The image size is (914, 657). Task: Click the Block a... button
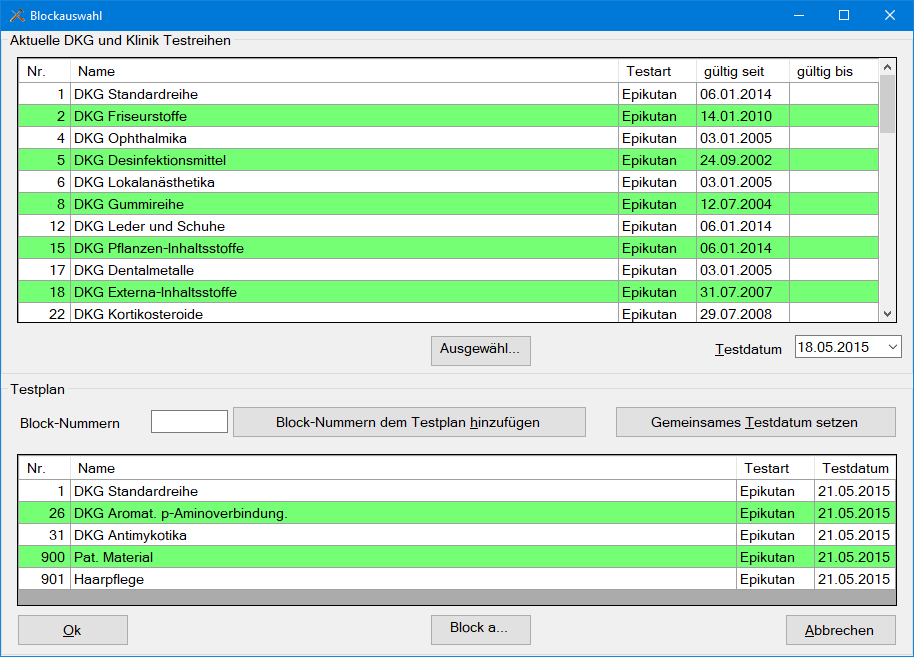[480, 629]
